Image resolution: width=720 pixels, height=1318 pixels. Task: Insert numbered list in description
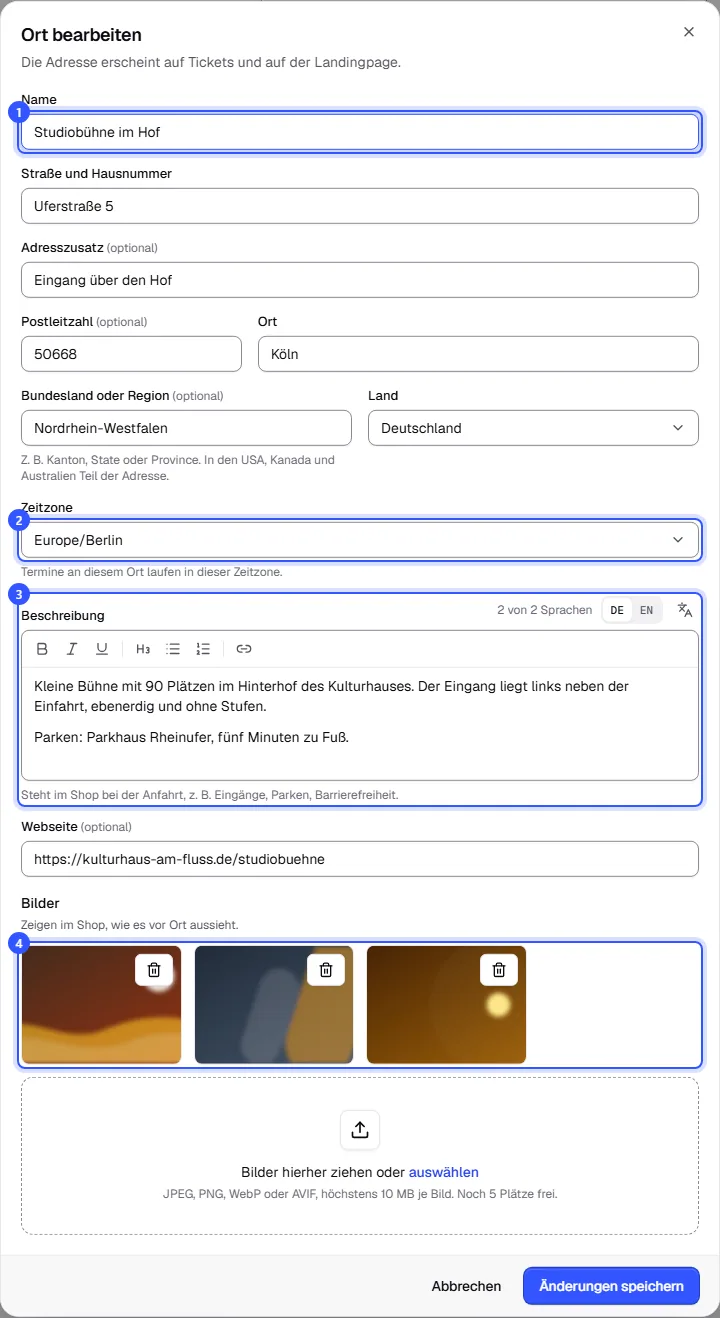pyautogui.click(x=203, y=649)
